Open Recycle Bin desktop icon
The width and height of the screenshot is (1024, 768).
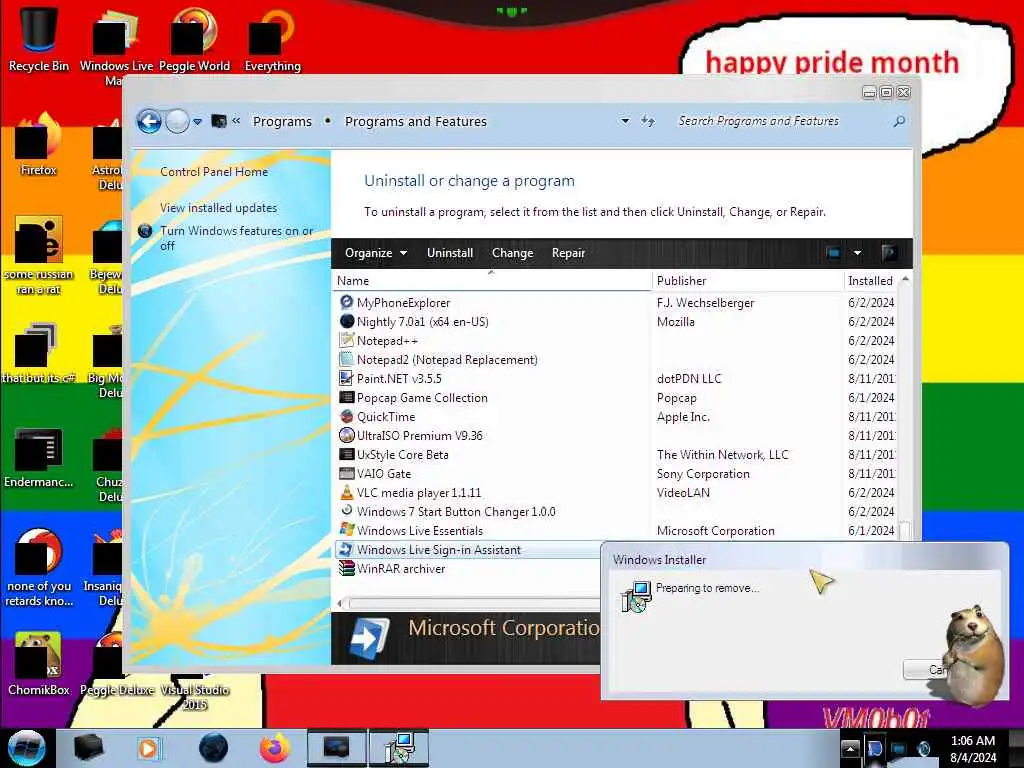(x=39, y=38)
